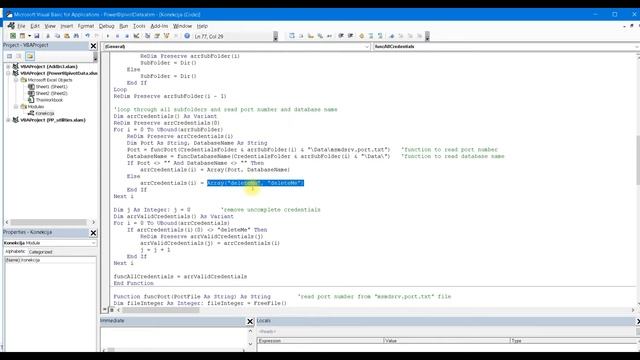Viewport: 640px width, 360px height.
Task: Open the Debug menu
Action: click(x=107, y=26)
